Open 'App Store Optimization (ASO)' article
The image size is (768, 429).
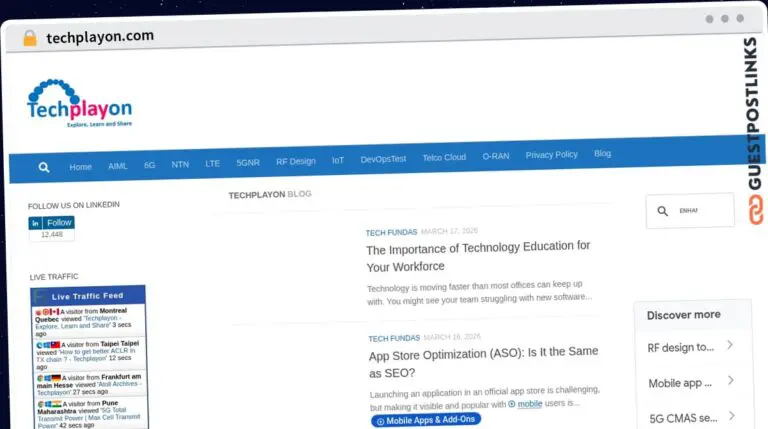click(484, 362)
